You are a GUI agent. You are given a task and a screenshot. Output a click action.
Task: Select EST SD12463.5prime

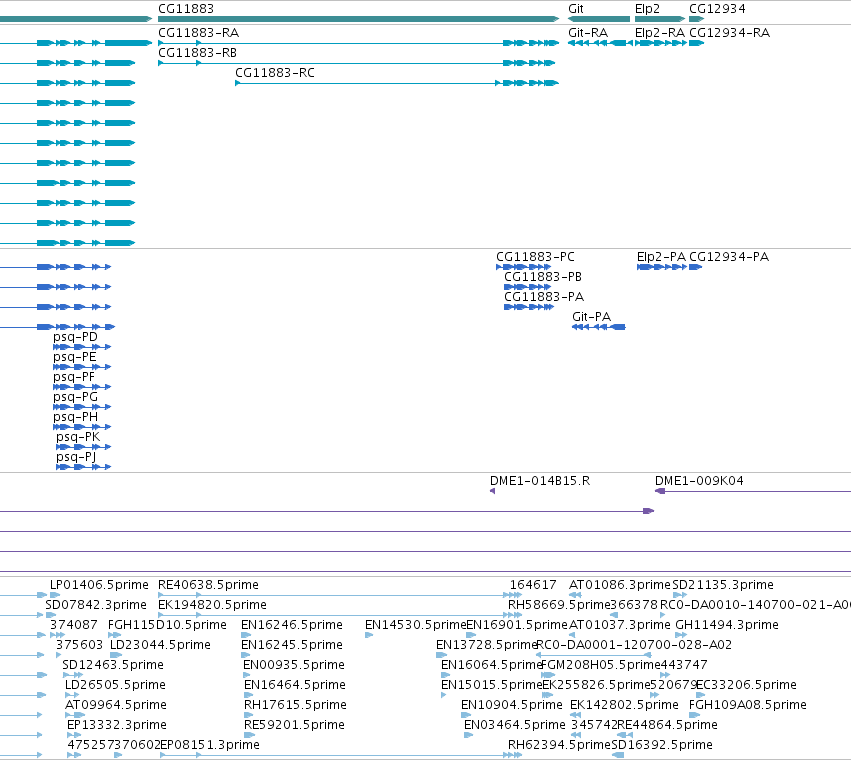point(113,666)
